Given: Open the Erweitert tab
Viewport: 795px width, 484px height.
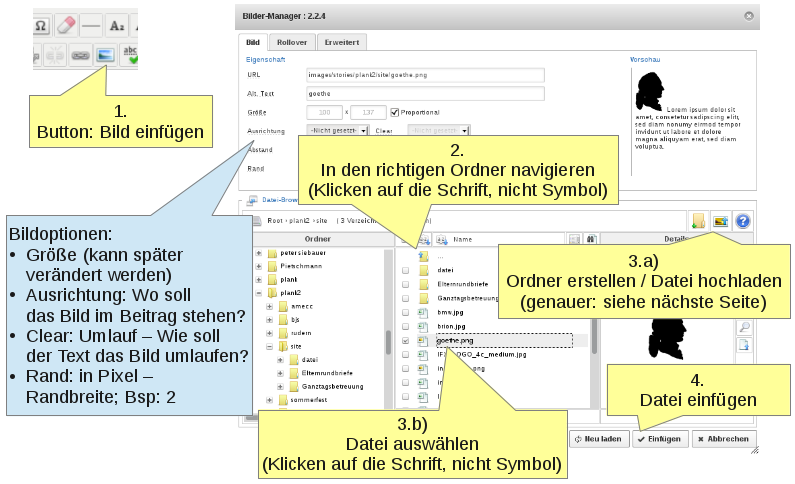Looking at the screenshot, I should 342,42.
